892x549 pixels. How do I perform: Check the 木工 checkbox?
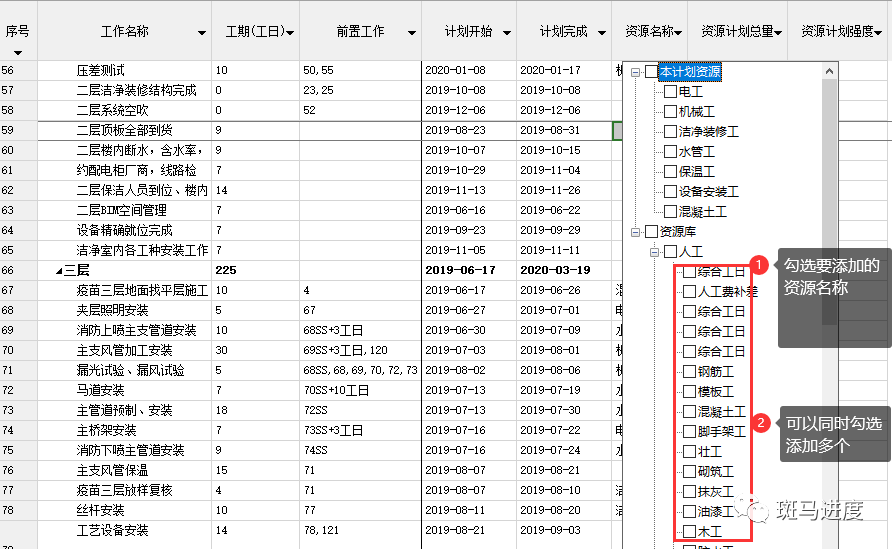[x=689, y=531]
